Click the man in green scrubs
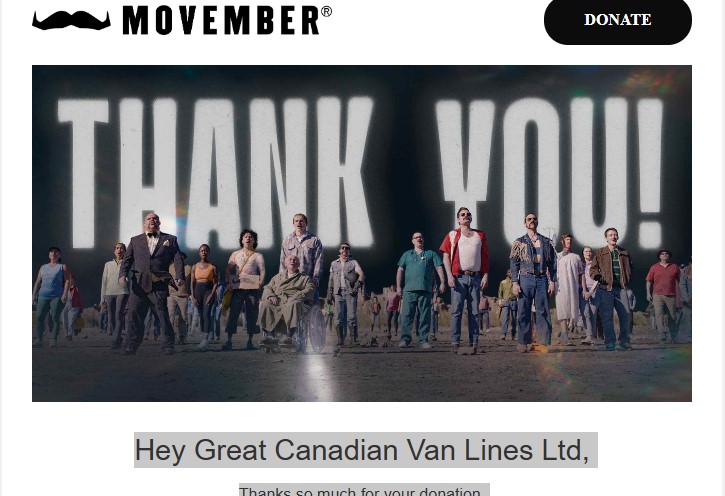The width and height of the screenshot is (725, 496). pos(419,290)
